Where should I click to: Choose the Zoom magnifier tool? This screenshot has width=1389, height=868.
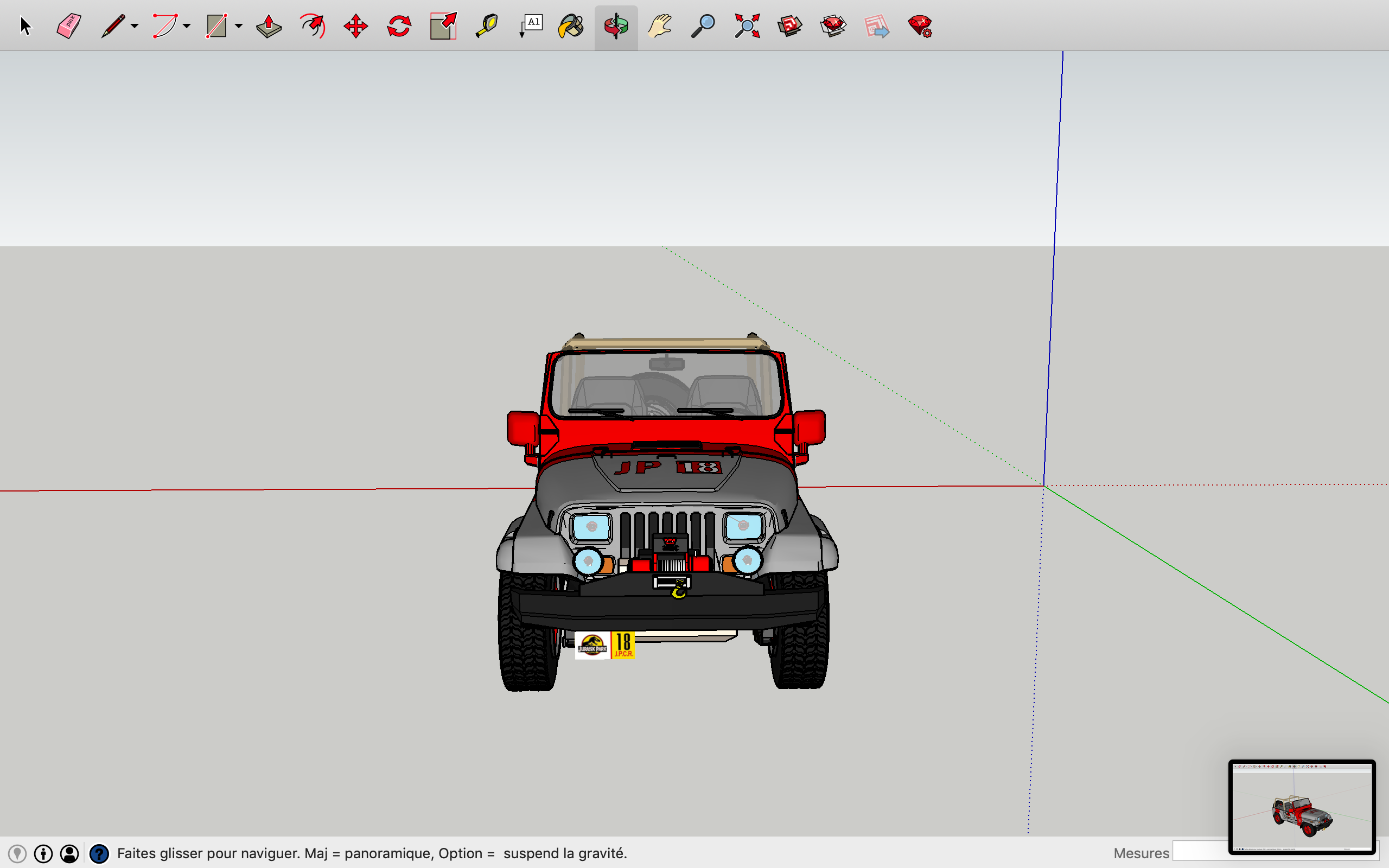[x=703, y=27]
